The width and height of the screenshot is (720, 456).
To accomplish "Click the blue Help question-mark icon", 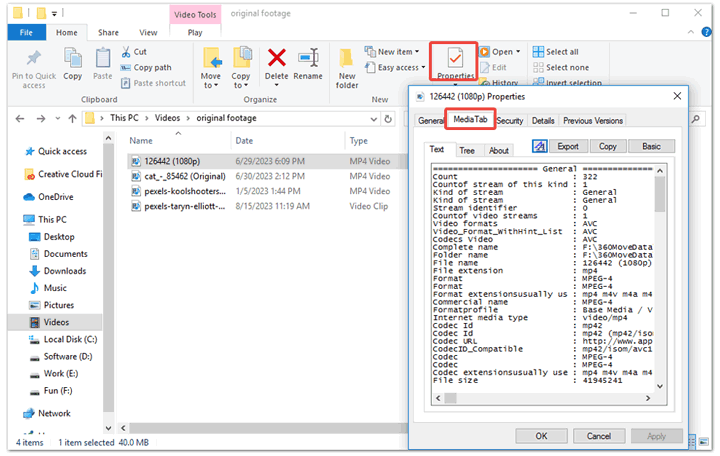I will [706, 32].
